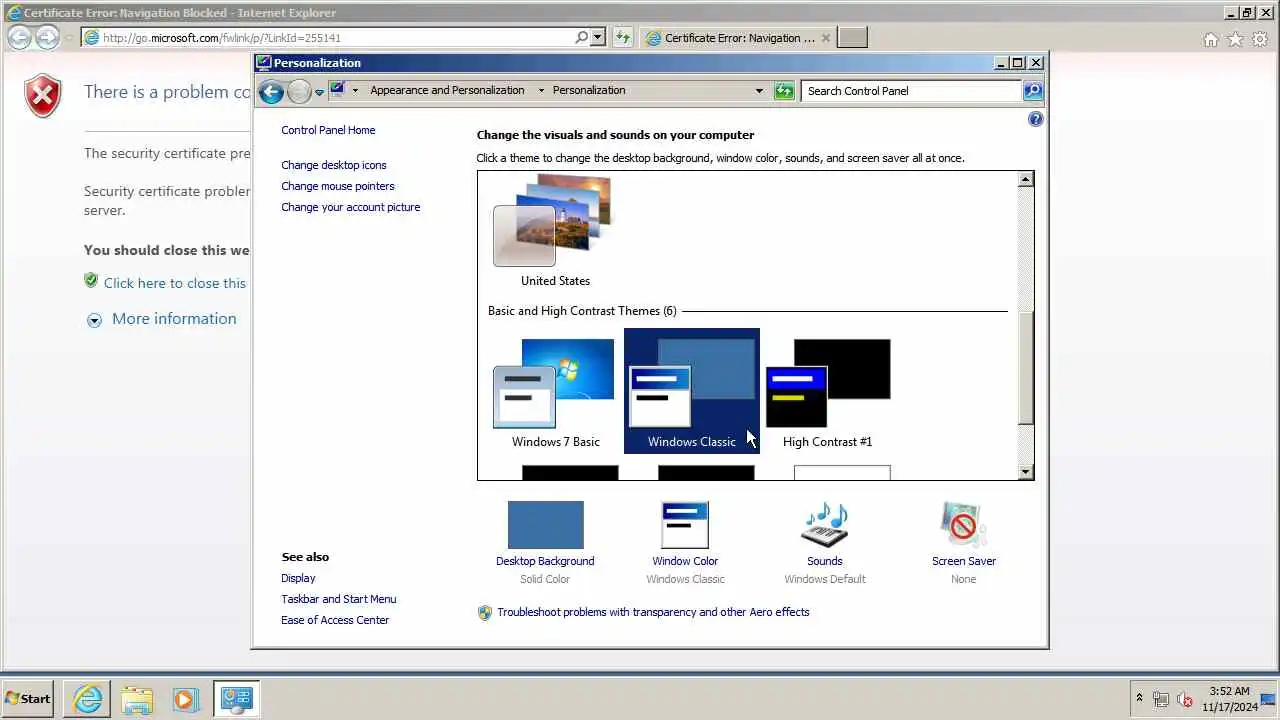Open the Start menu

click(28, 699)
